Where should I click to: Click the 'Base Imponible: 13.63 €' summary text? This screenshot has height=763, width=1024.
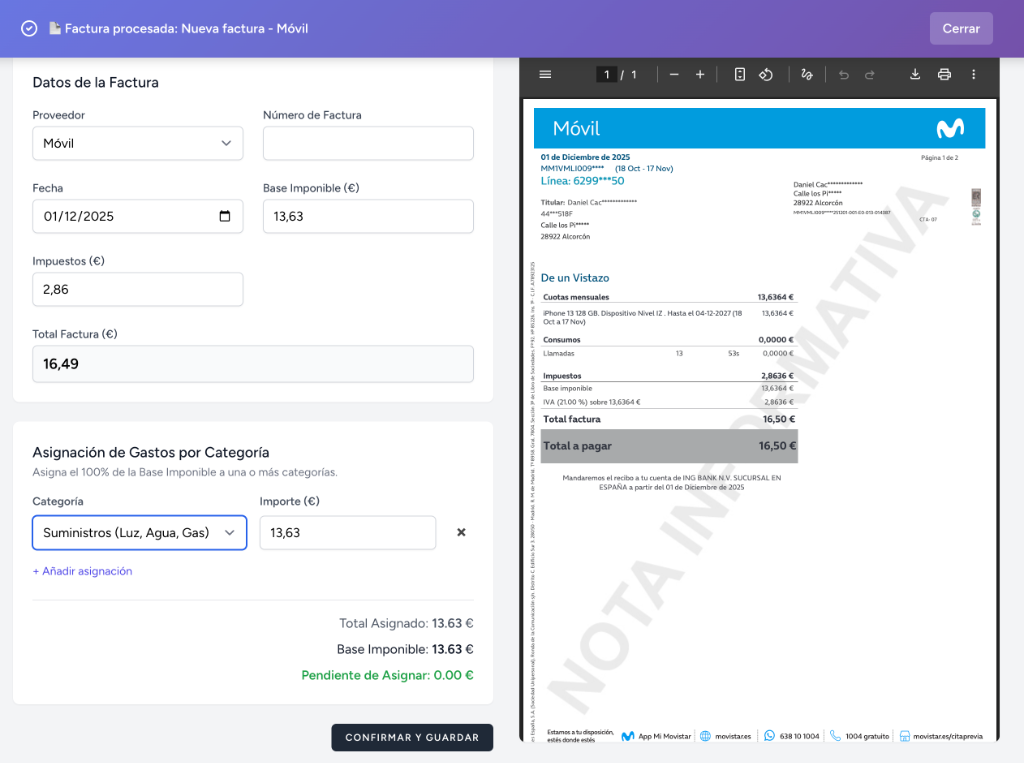point(405,649)
